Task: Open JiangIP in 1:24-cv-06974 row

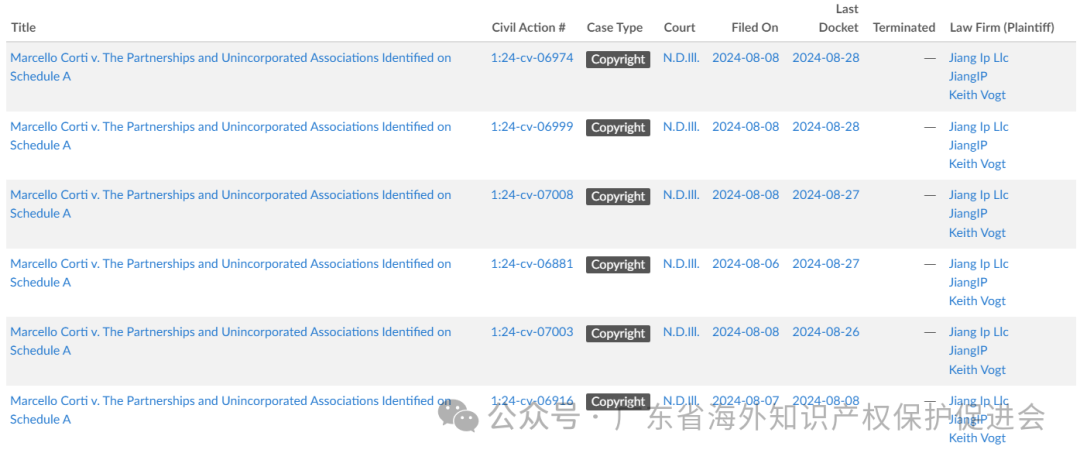Action: 968,76
